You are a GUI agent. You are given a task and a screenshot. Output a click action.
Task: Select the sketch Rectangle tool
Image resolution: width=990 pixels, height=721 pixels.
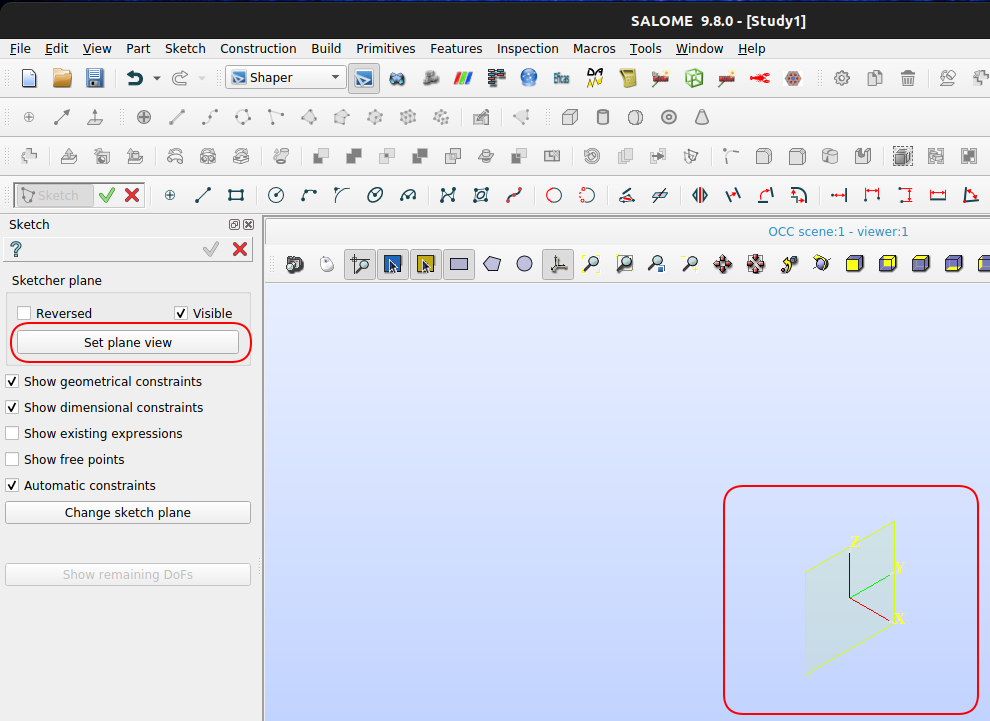236,195
